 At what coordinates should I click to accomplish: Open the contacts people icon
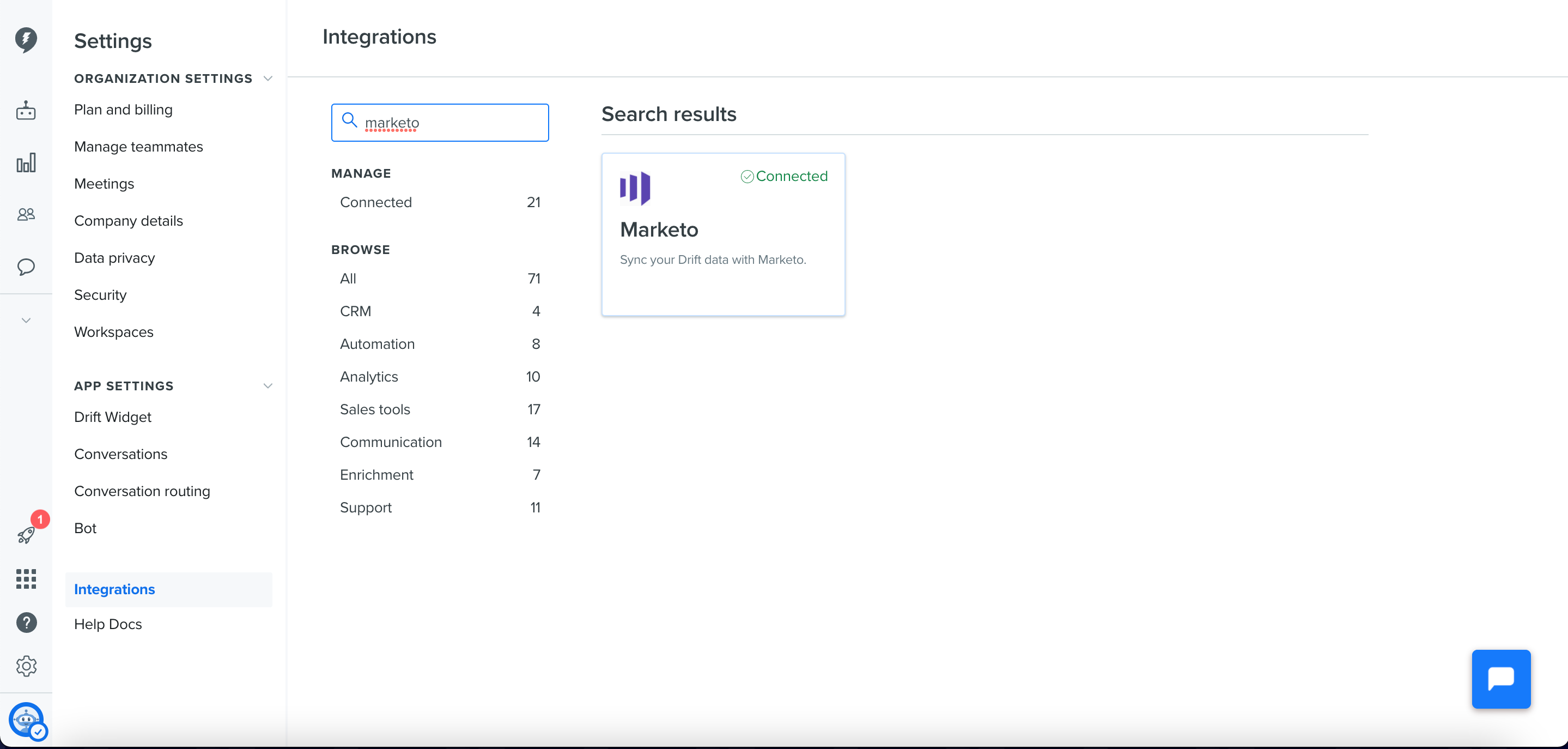pos(26,214)
